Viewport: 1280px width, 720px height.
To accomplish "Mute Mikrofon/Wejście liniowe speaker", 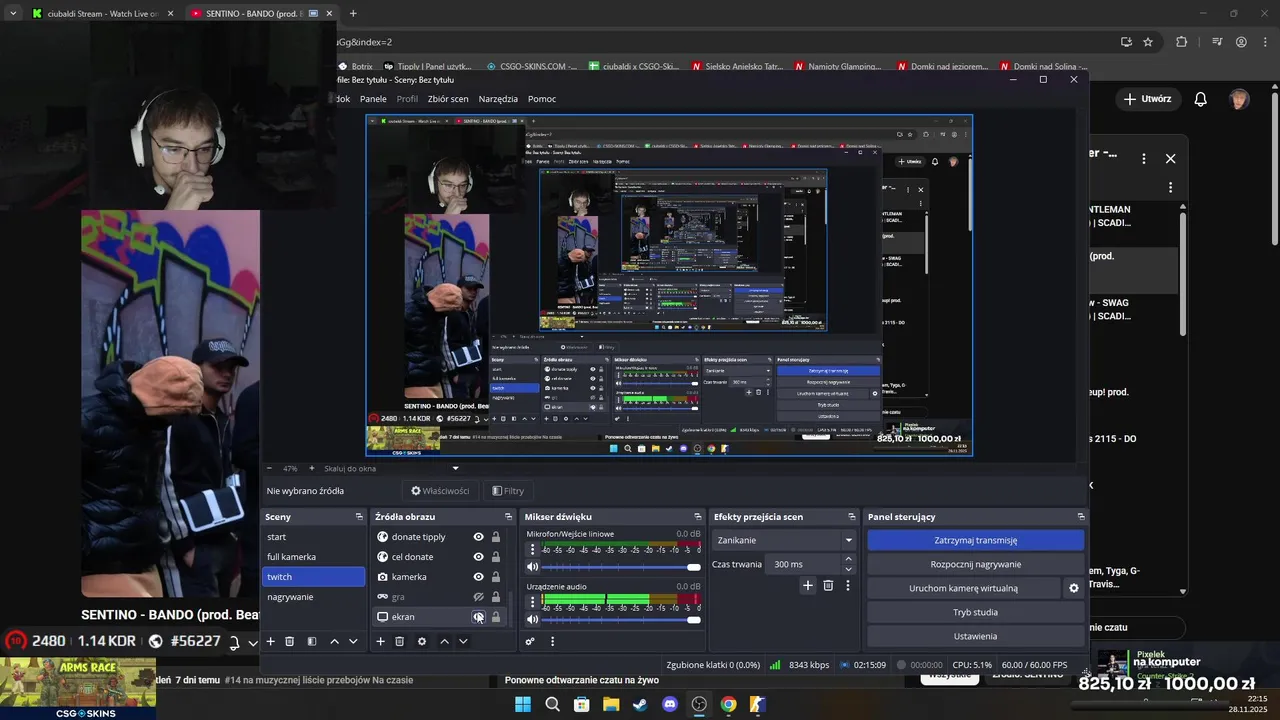I will [532, 567].
